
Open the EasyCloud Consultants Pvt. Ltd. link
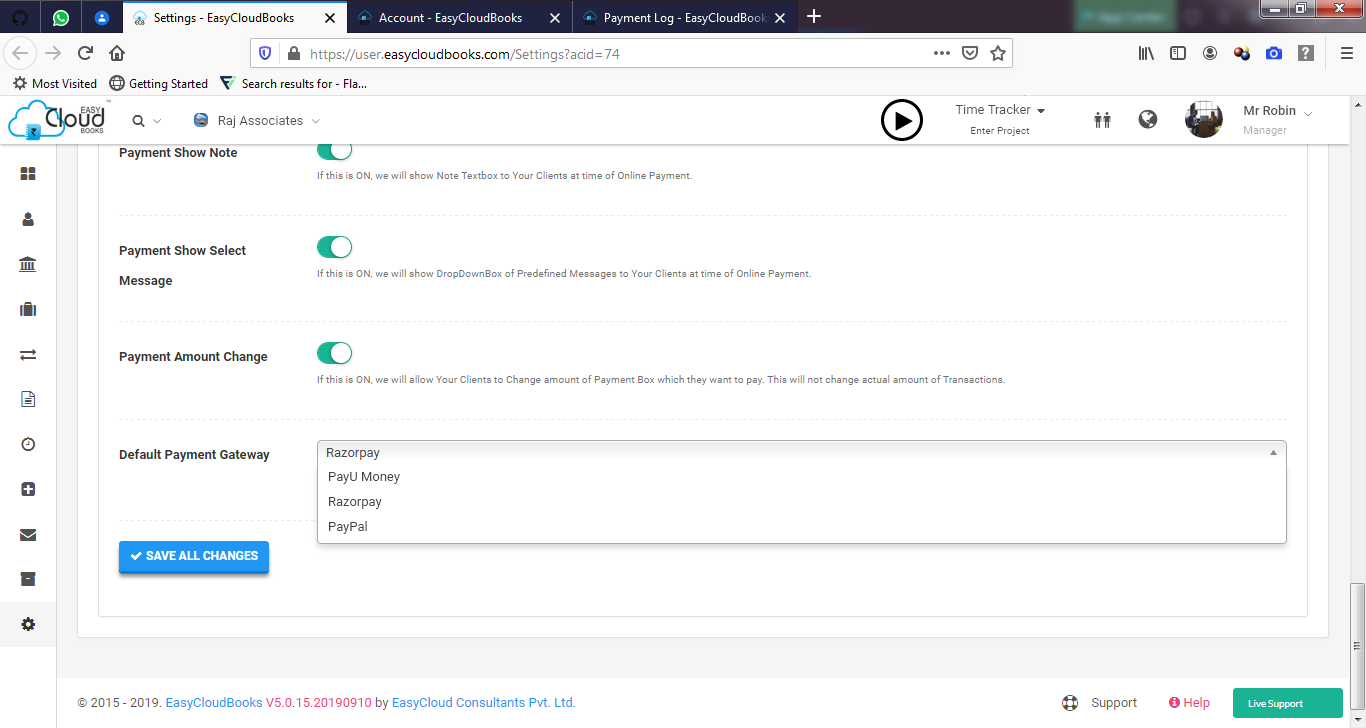pos(484,703)
